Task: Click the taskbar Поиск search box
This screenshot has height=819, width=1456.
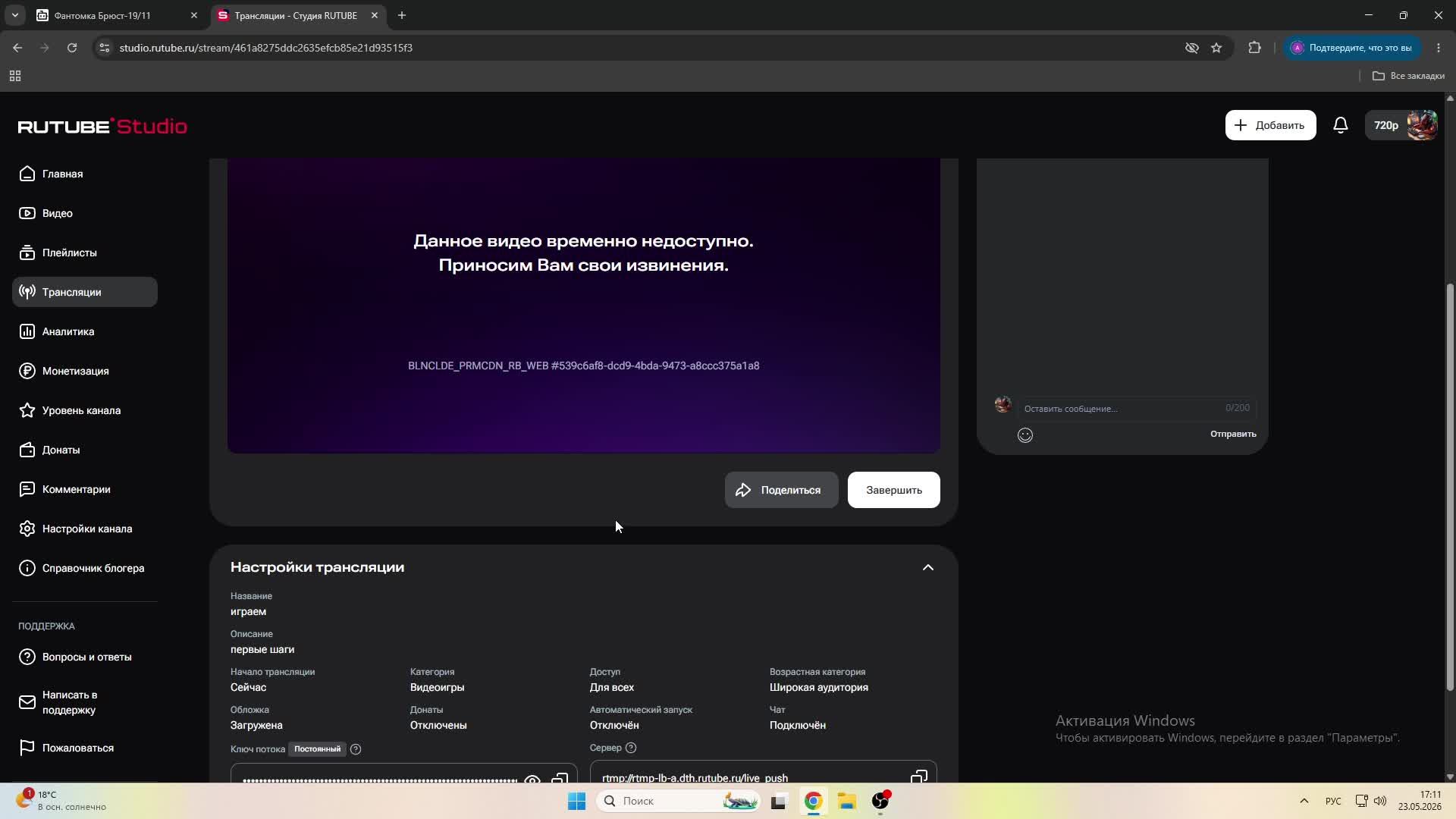Action: pos(679,801)
